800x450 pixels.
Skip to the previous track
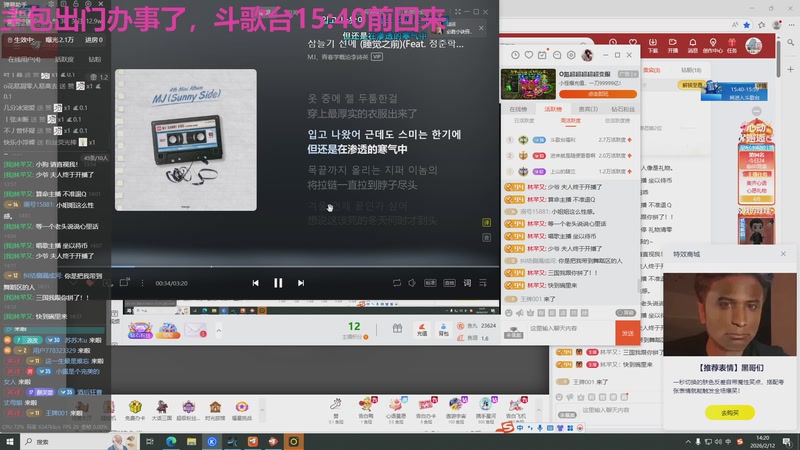255,283
